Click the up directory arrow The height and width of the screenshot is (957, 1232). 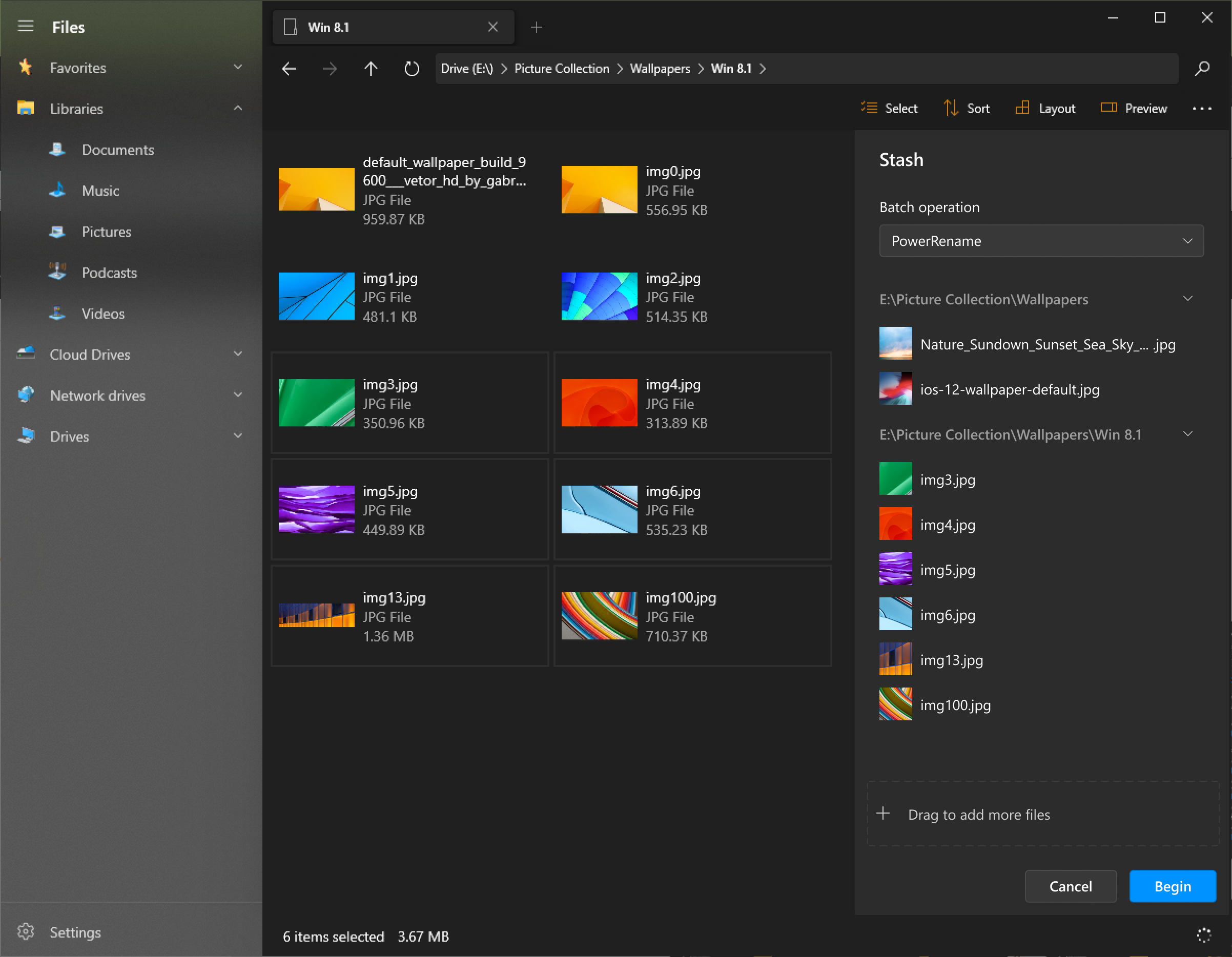[371, 69]
